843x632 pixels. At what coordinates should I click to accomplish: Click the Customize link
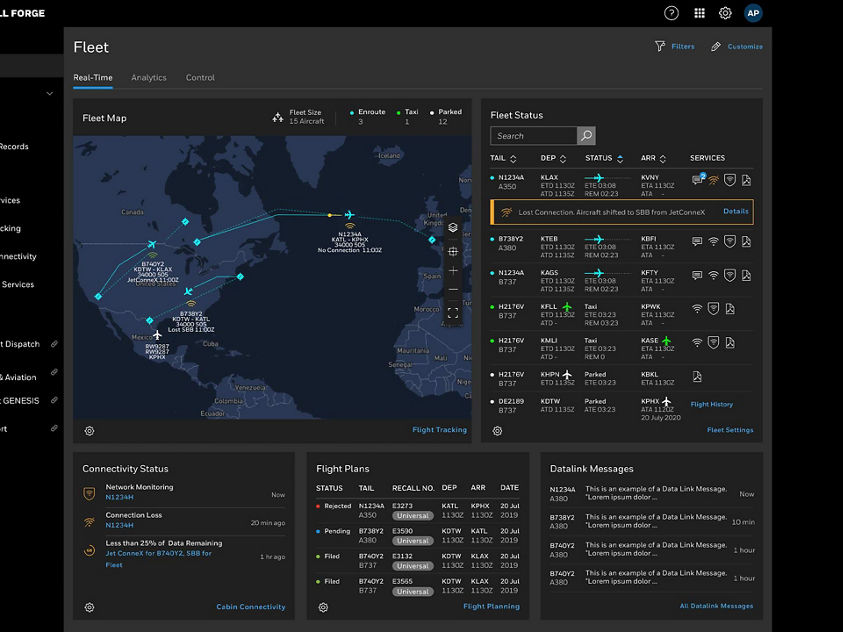pos(745,47)
